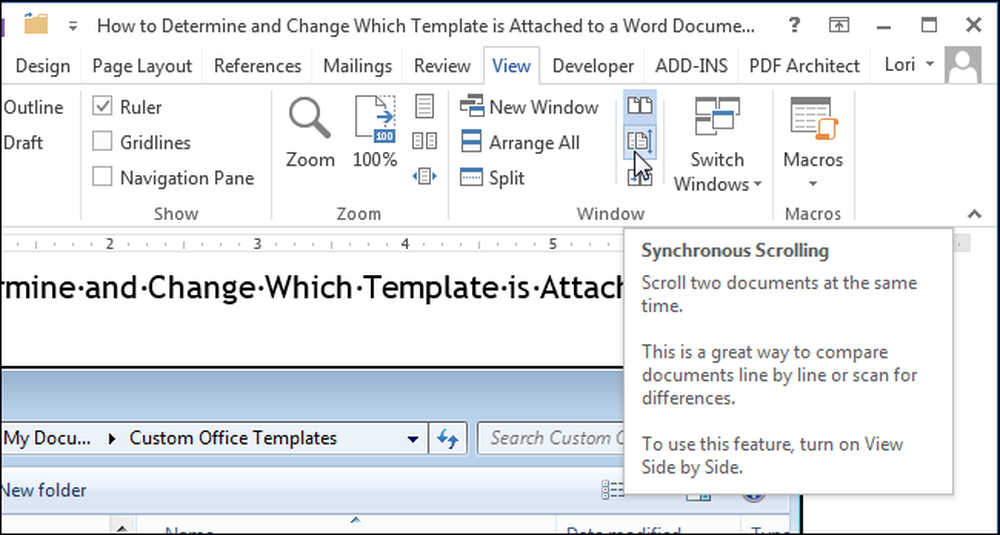Viewport: 1000px width, 535px height.
Task: Switch to Outline view
Action: pyautogui.click(x=33, y=107)
